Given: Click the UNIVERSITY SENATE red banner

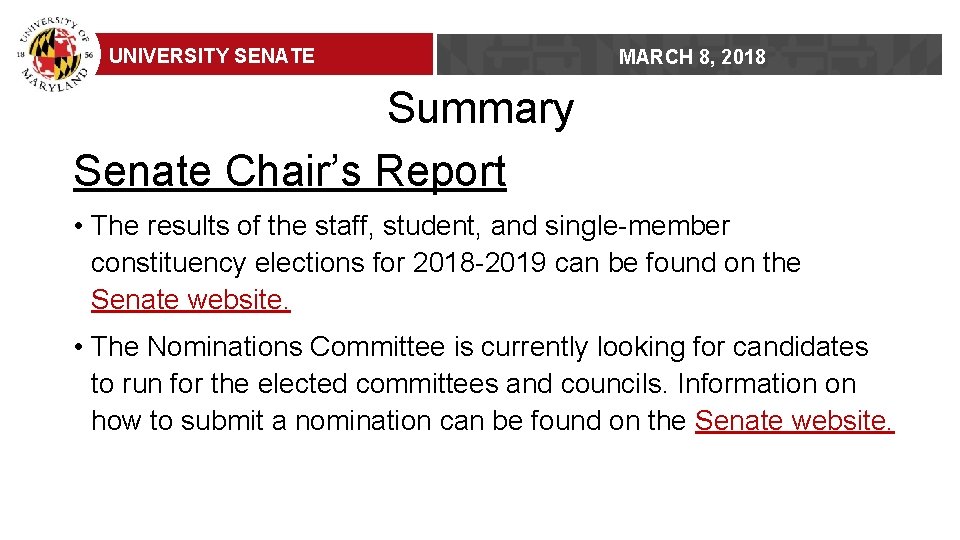Looking at the screenshot, I should 263,55.
